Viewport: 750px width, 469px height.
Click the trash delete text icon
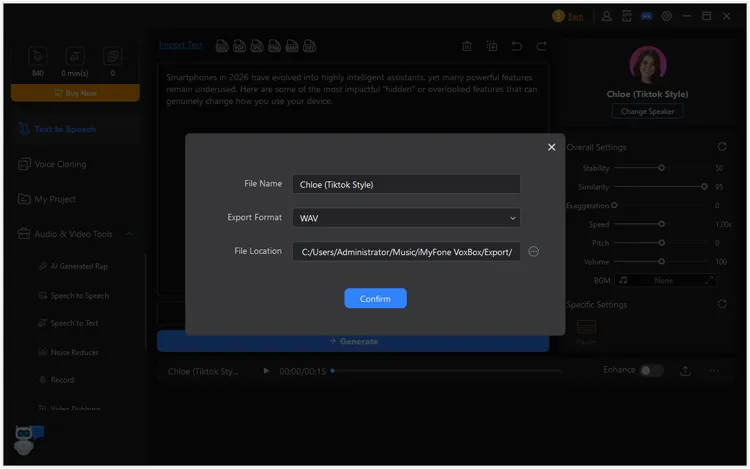(x=467, y=46)
